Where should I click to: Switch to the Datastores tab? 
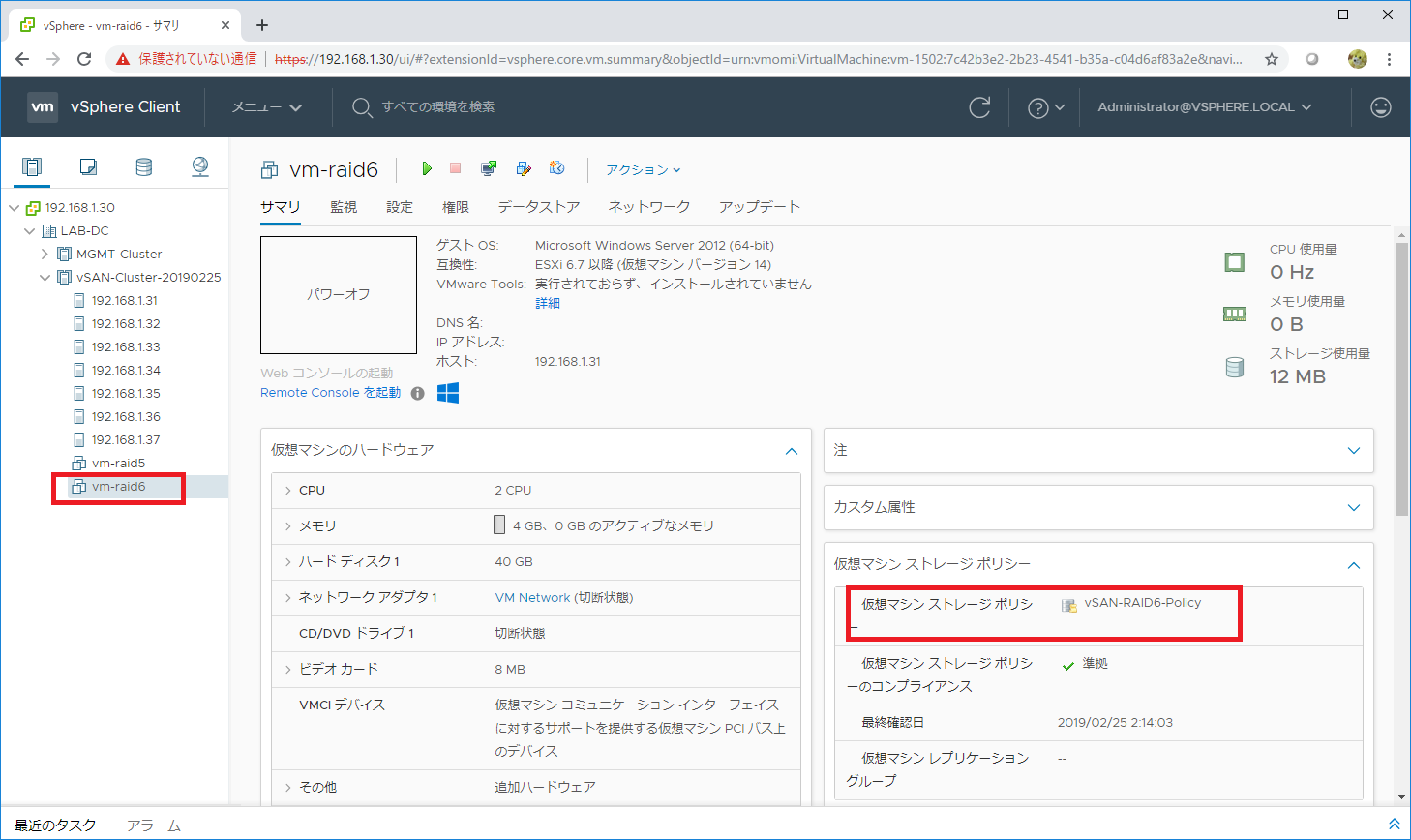click(x=539, y=207)
